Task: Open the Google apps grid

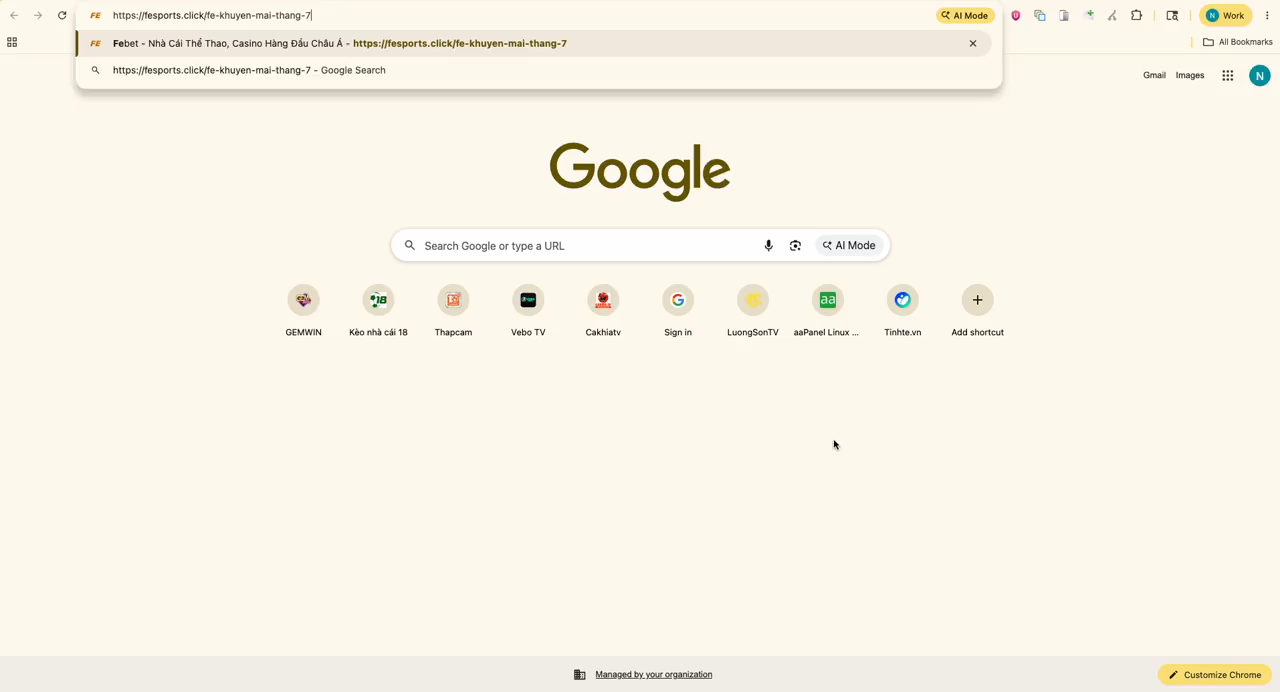Action: (x=1228, y=75)
